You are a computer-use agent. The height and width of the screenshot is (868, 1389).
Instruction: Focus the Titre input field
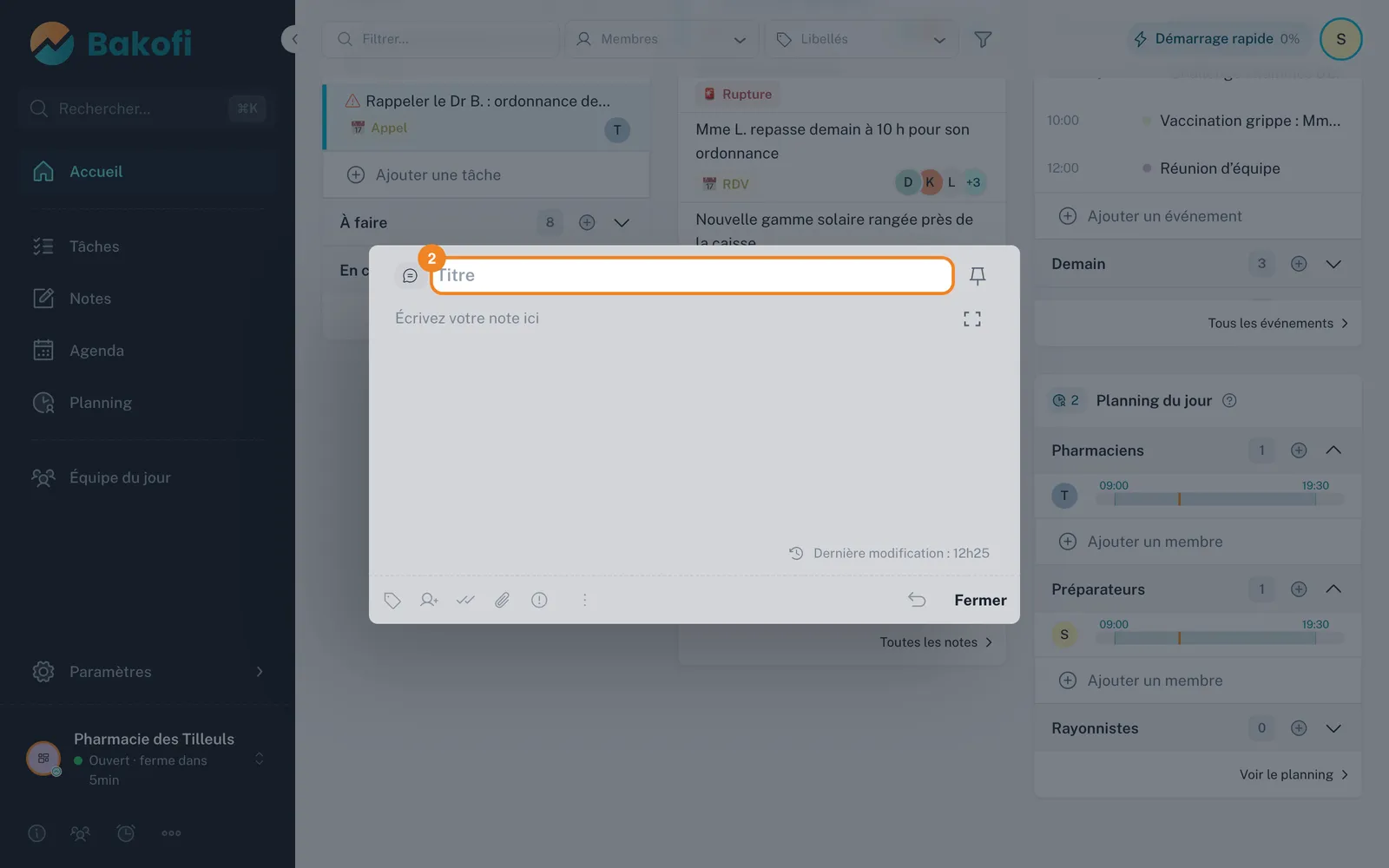692,275
